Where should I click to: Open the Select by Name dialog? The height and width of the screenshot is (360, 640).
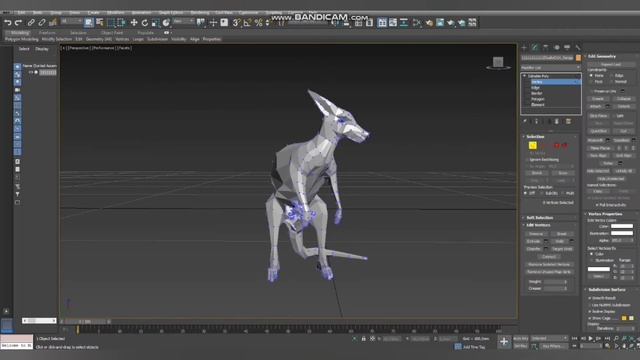99,23
